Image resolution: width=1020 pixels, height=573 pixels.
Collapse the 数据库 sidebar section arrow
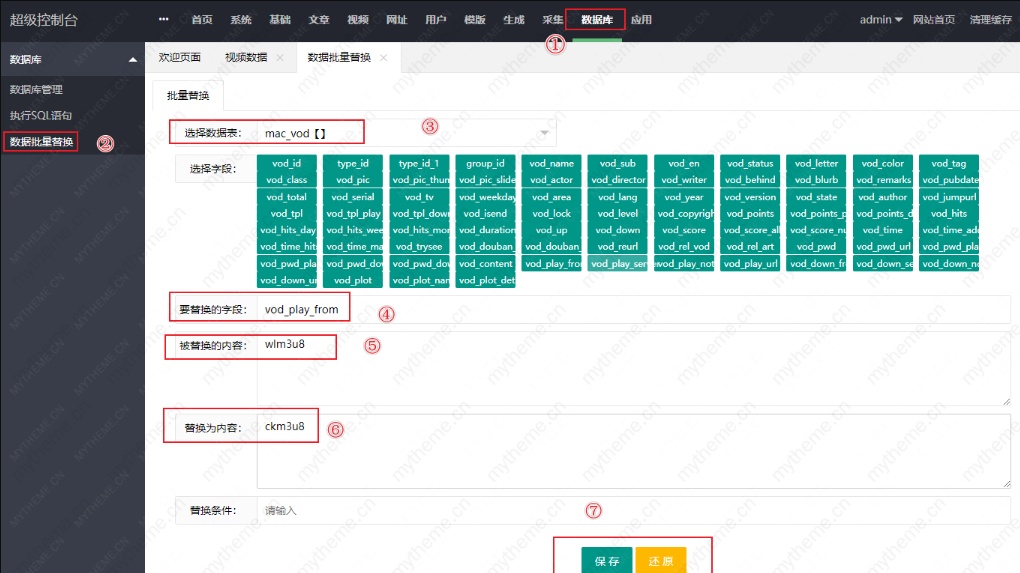[x=133, y=60]
